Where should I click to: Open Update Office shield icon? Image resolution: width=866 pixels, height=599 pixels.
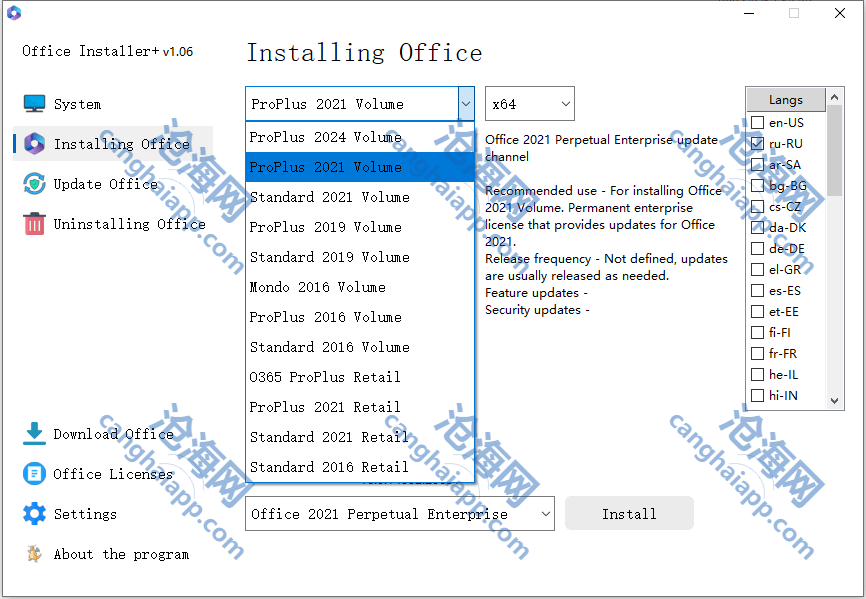(35, 184)
